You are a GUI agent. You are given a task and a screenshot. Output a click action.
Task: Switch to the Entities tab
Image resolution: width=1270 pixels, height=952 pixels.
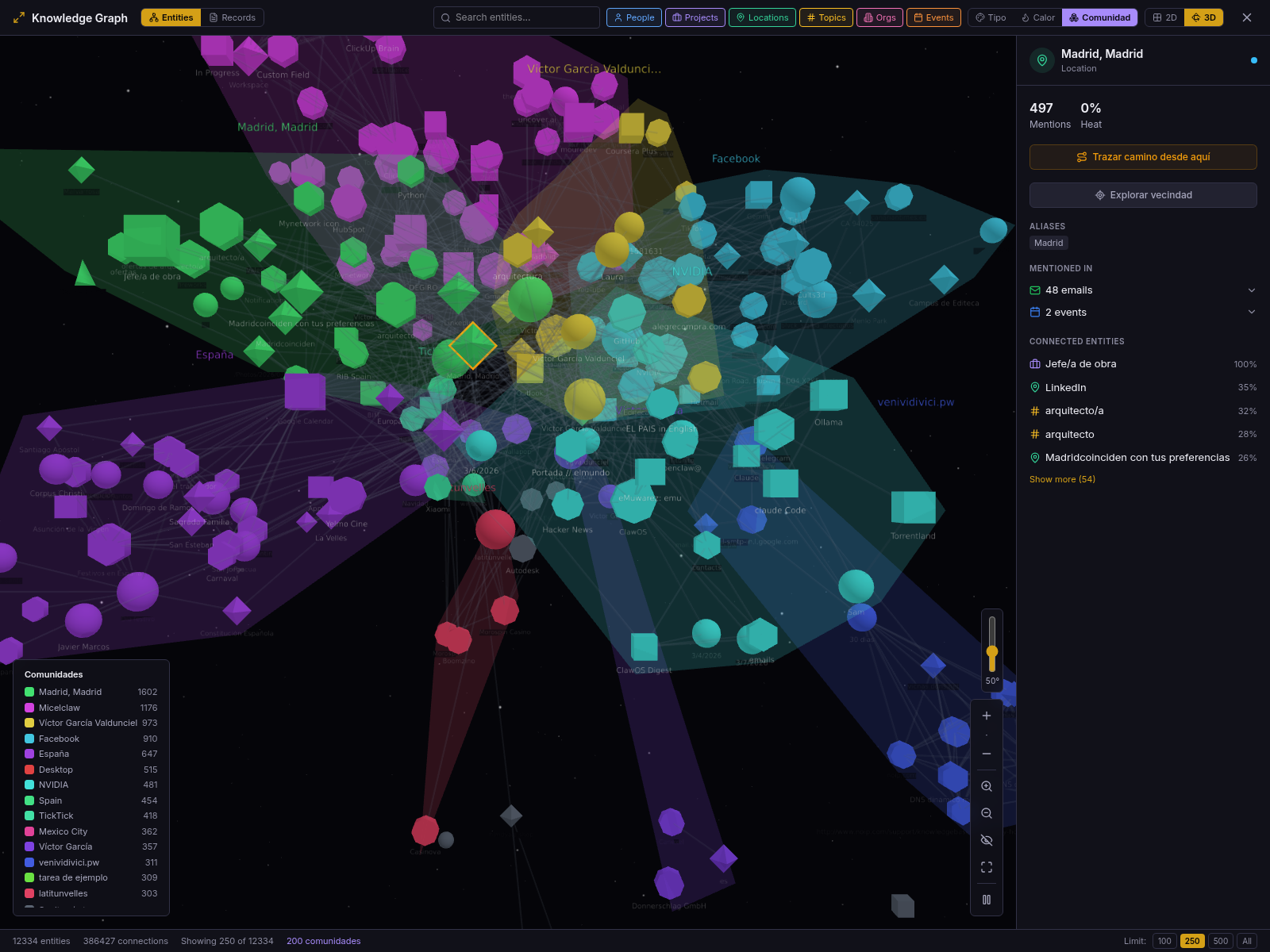click(171, 17)
